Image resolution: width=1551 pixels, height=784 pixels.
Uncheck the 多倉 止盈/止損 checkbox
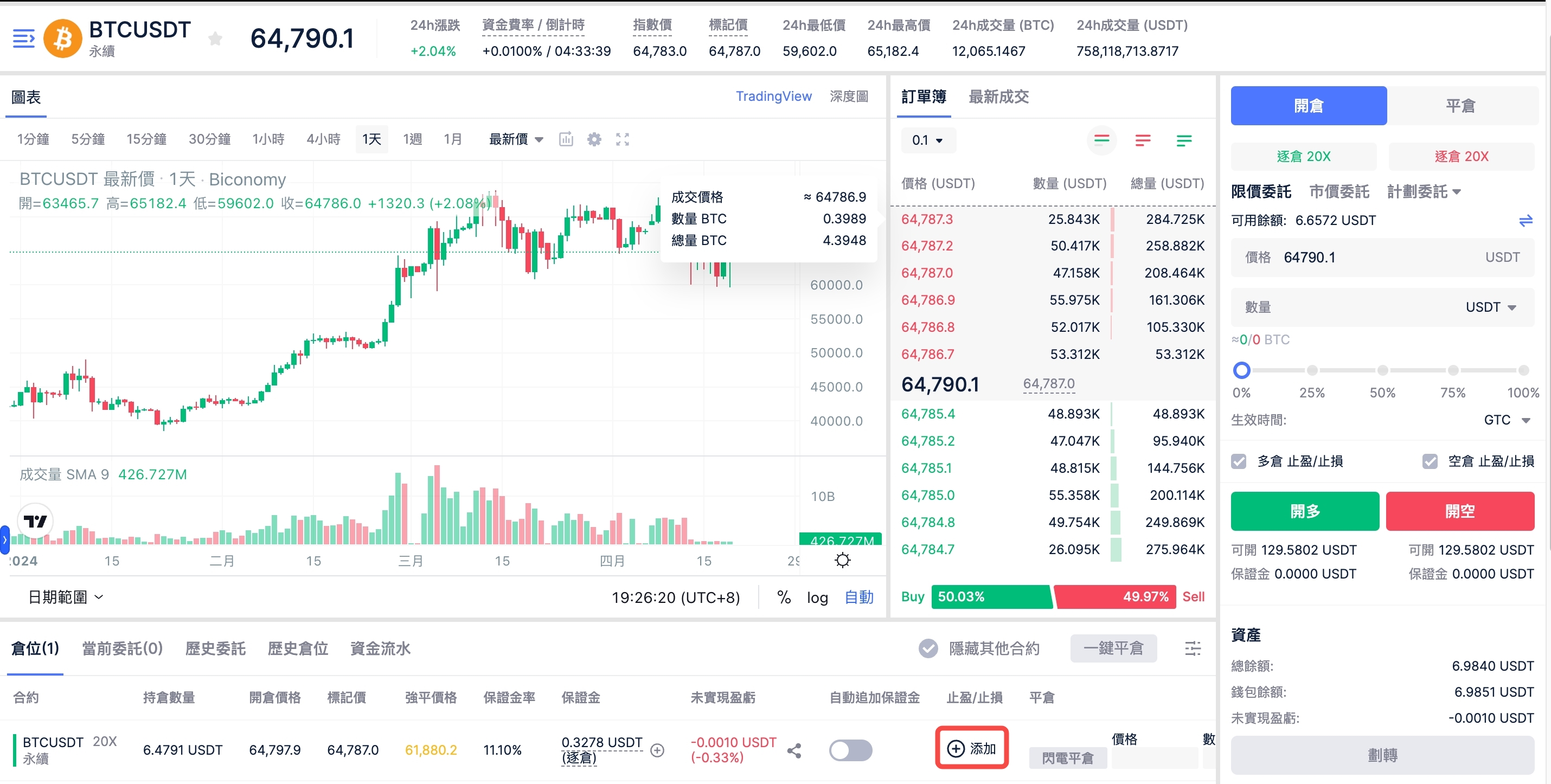point(1239,461)
